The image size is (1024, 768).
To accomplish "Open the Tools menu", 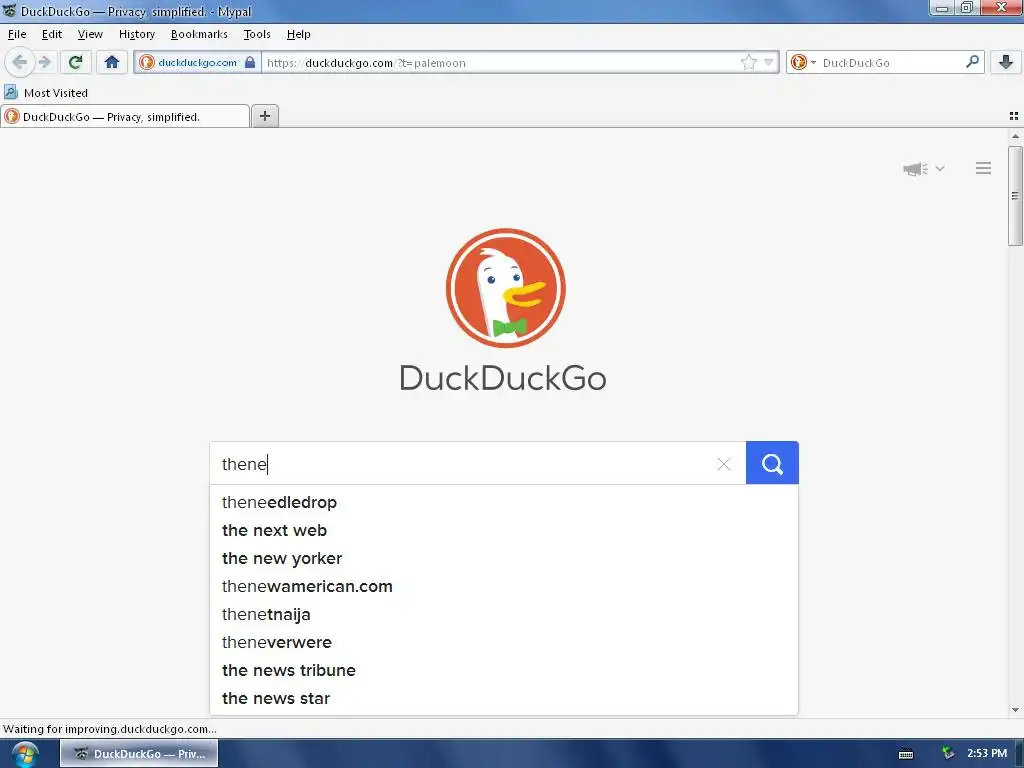I will pyautogui.click(x=257, y=34).
